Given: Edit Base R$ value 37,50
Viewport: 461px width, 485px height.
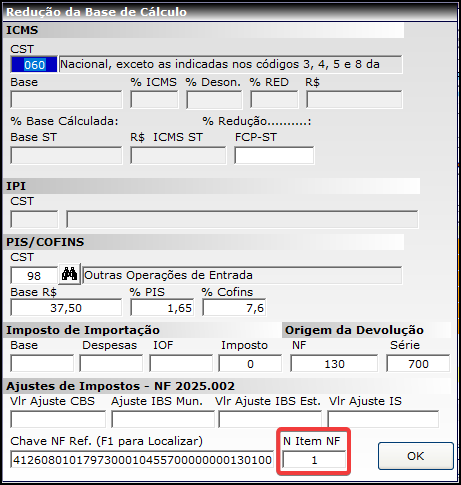Looking at the screenshot, I should 66,307.
